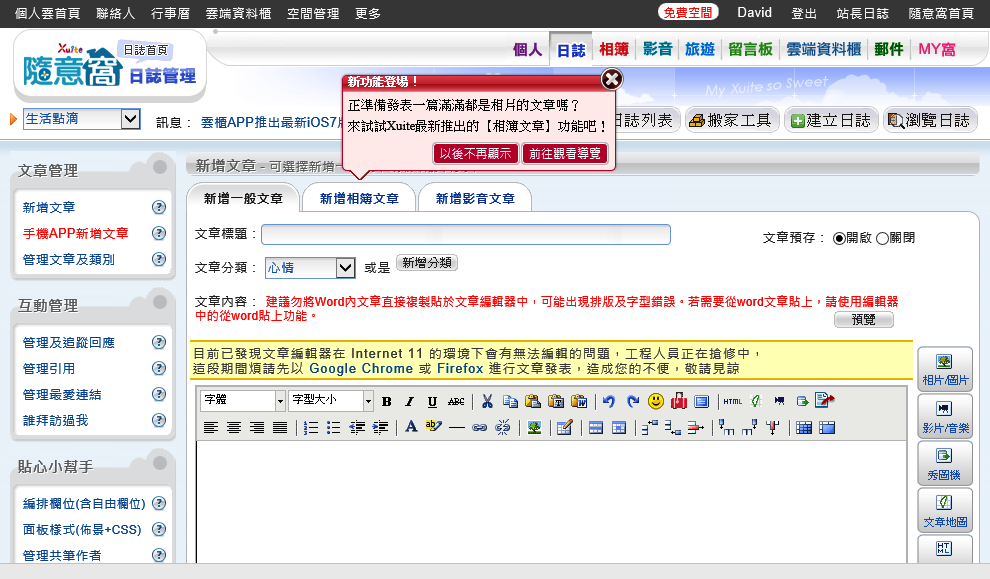The height and width of the screenshot is (579, 990).
Task: Open 手機APP新增文章 sidebar link
Action: pos(76,234)
